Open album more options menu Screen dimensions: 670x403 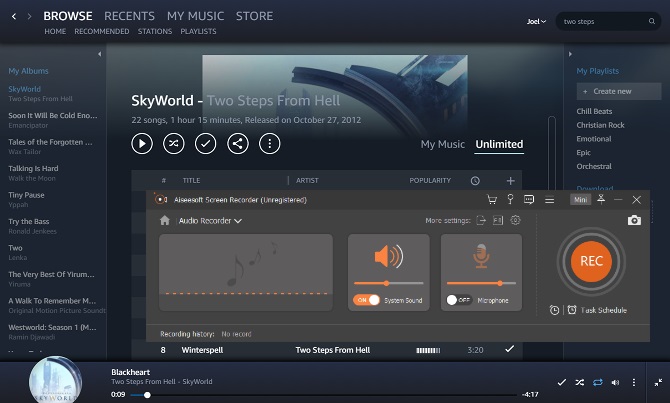[270, 144]
